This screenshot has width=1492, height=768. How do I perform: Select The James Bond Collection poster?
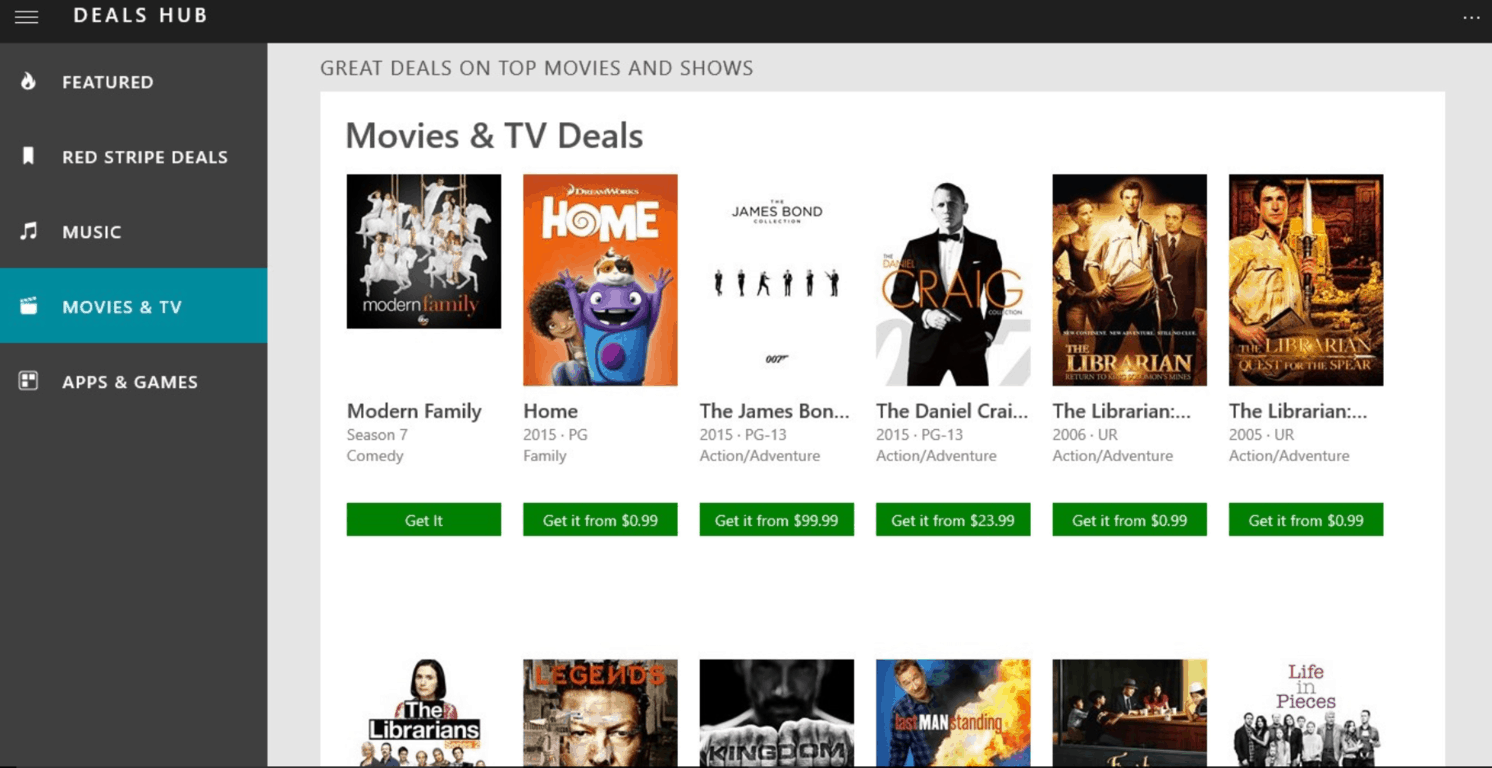point(776,280)
